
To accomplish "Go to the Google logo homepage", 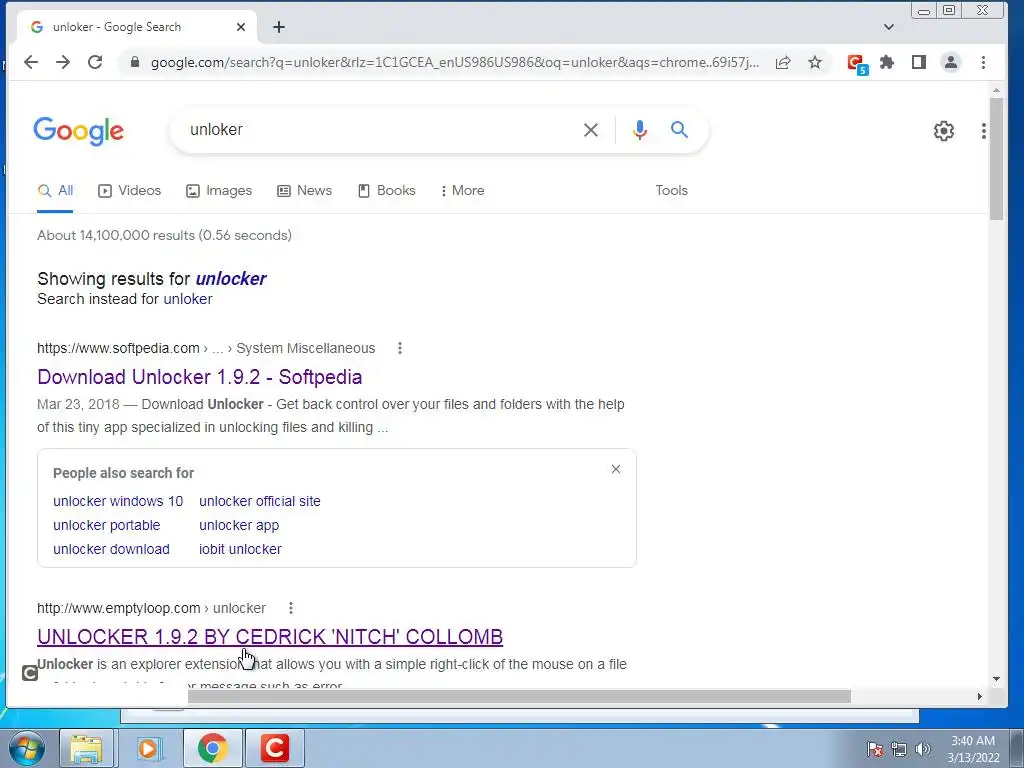I will [78, 131].
